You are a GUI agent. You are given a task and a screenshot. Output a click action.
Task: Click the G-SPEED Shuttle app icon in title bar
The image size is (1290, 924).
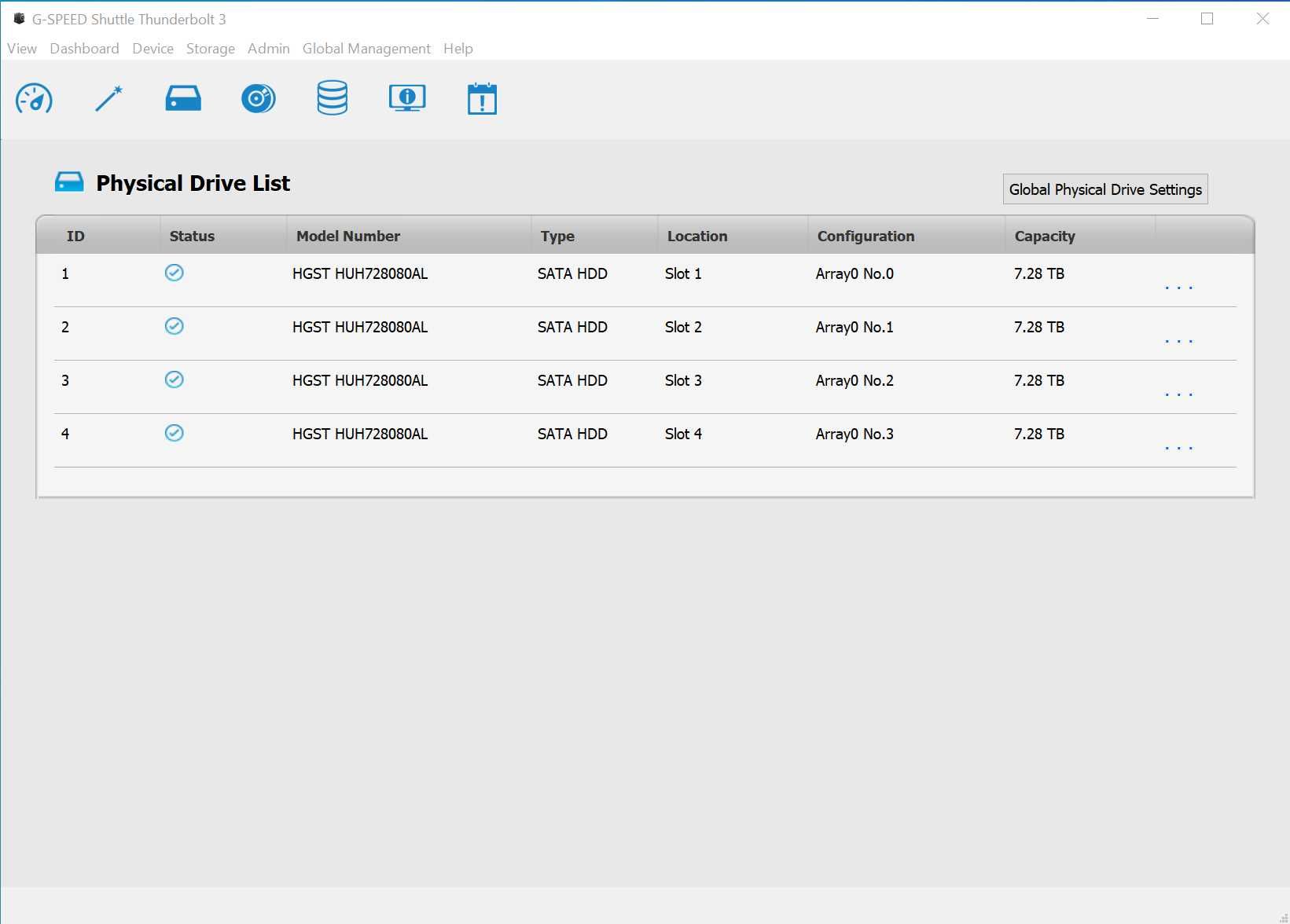pos(19,19)
